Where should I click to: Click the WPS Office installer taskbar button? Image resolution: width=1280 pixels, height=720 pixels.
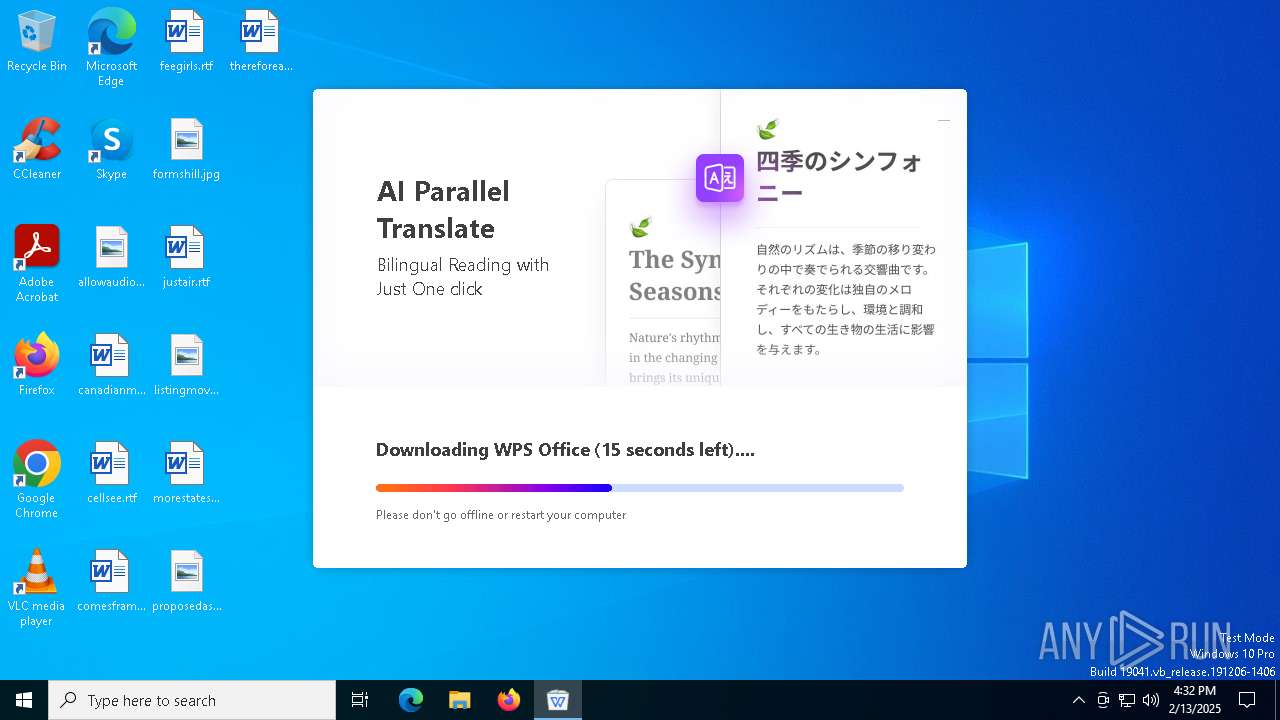558,700
